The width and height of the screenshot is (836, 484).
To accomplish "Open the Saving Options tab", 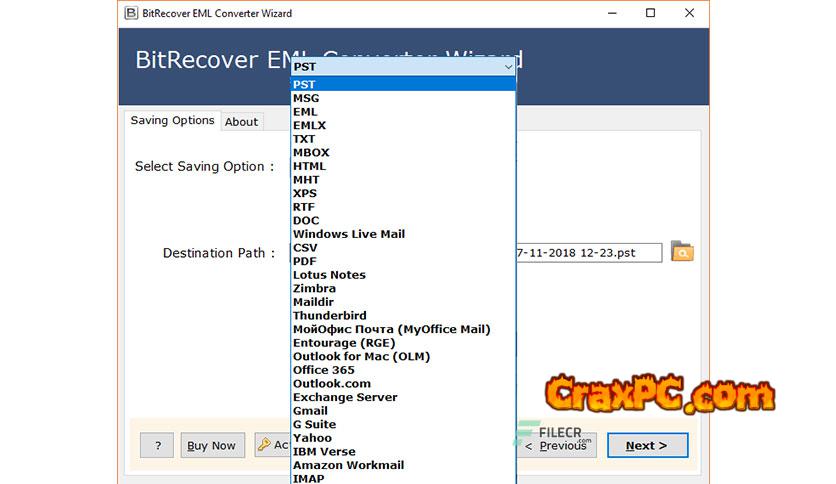I will pyautogui.click(x=172, y=121).
